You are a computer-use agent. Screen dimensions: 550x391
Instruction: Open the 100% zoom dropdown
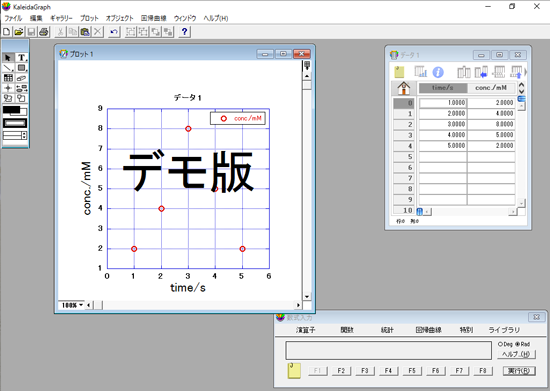pyautogui.click(x=72, y=305)
